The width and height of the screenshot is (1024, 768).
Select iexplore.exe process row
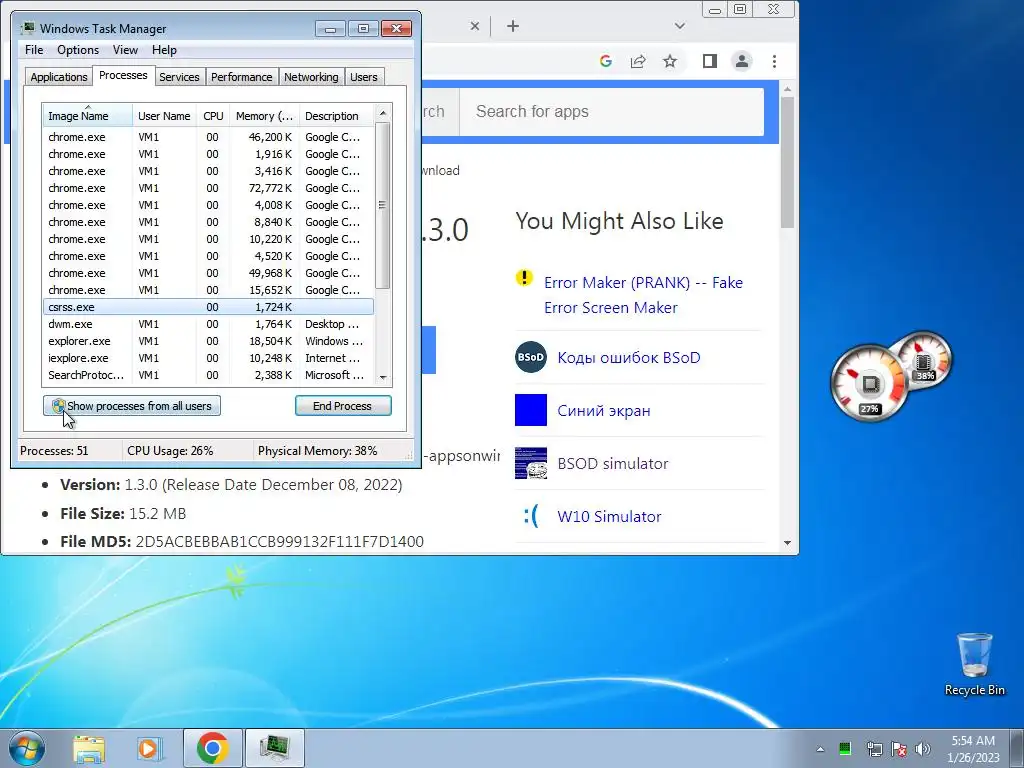(x=208, y=358)
